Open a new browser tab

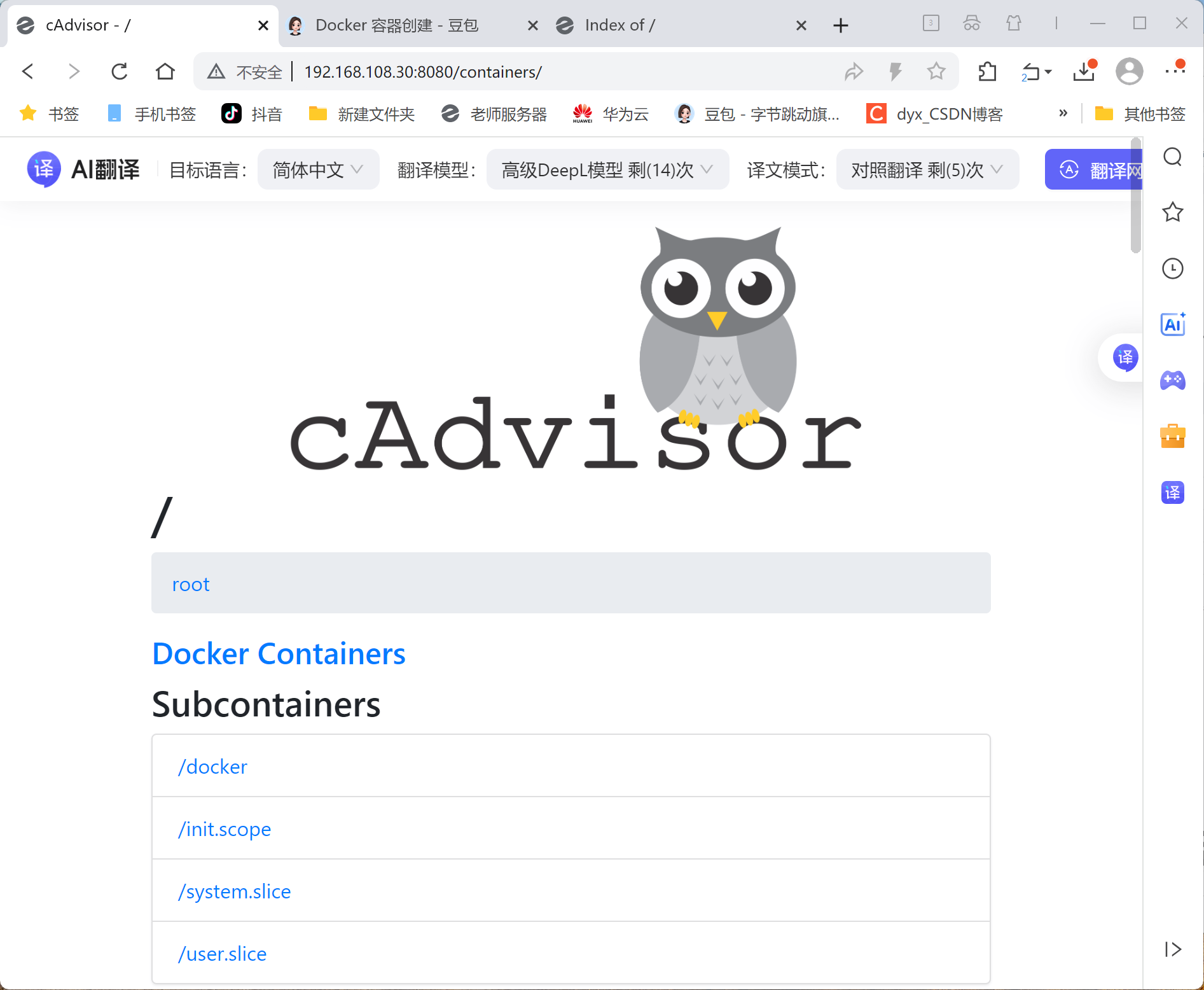coord(841,25)
